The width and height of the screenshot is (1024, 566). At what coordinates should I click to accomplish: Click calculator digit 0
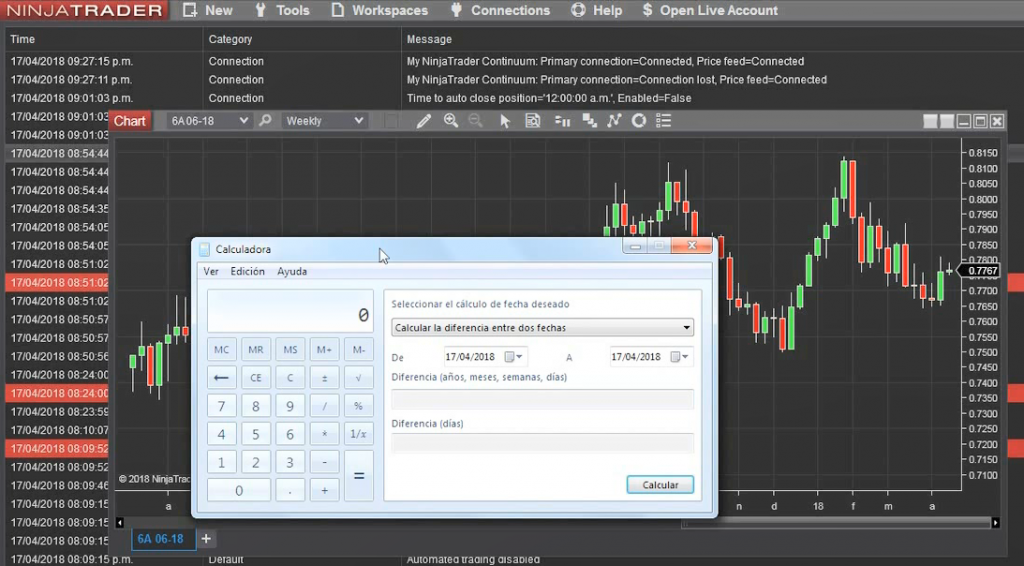click(239, 490)
